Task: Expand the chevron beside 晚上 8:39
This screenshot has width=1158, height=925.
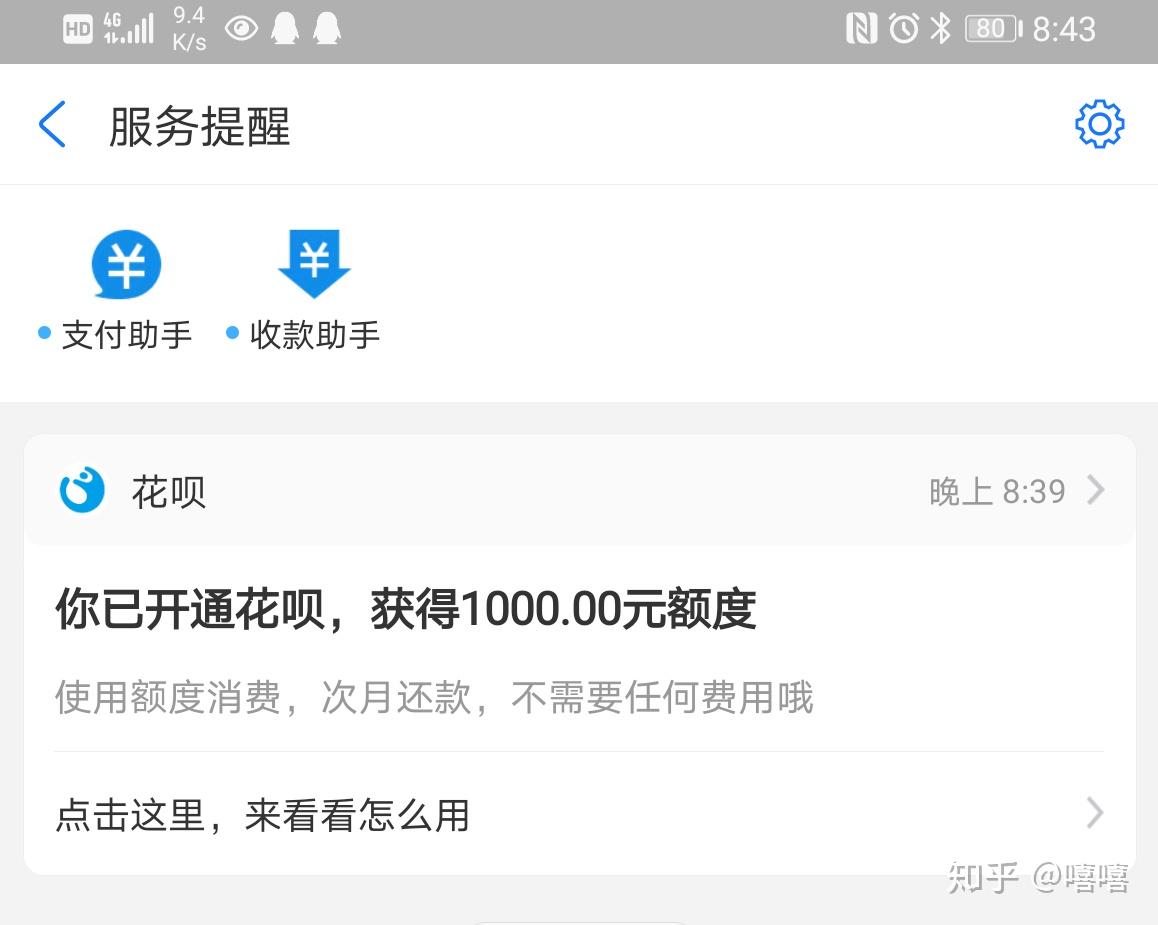Action: pyautogui.click(x=1096, y=490)
